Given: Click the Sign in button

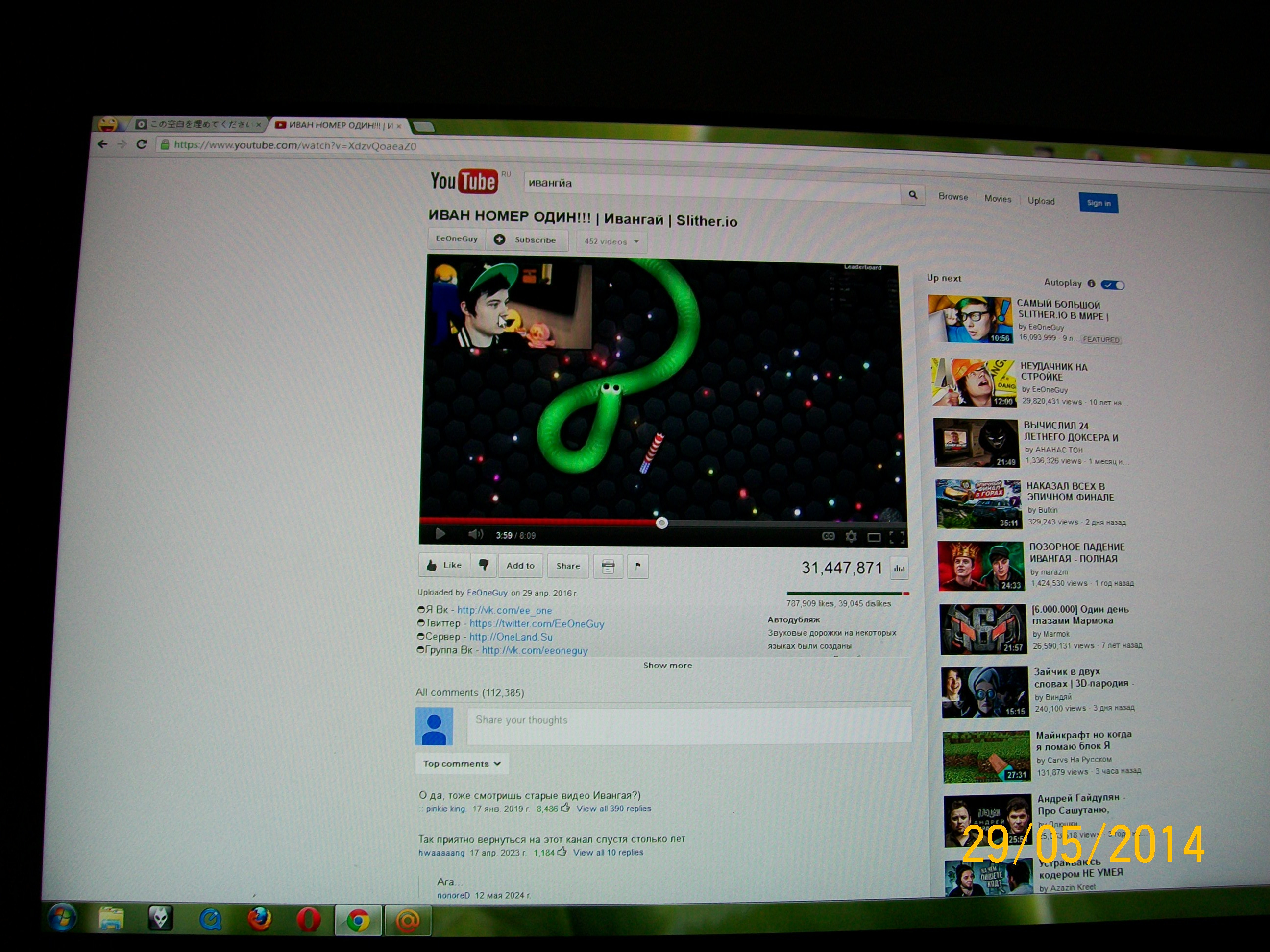Looking at the screenshot, I should point(1099,203).
